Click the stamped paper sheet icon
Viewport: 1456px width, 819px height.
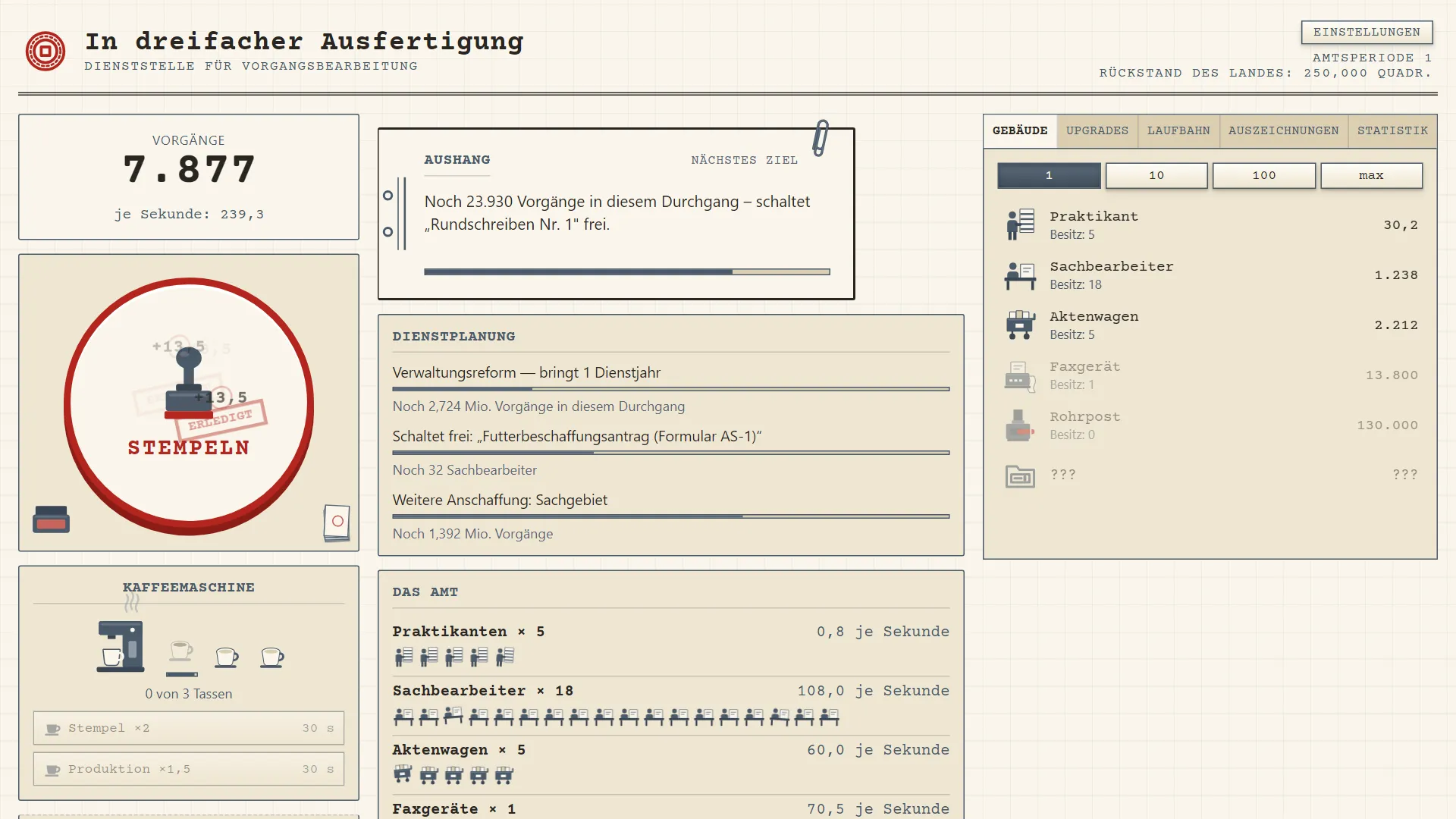[x=337, y=522]
